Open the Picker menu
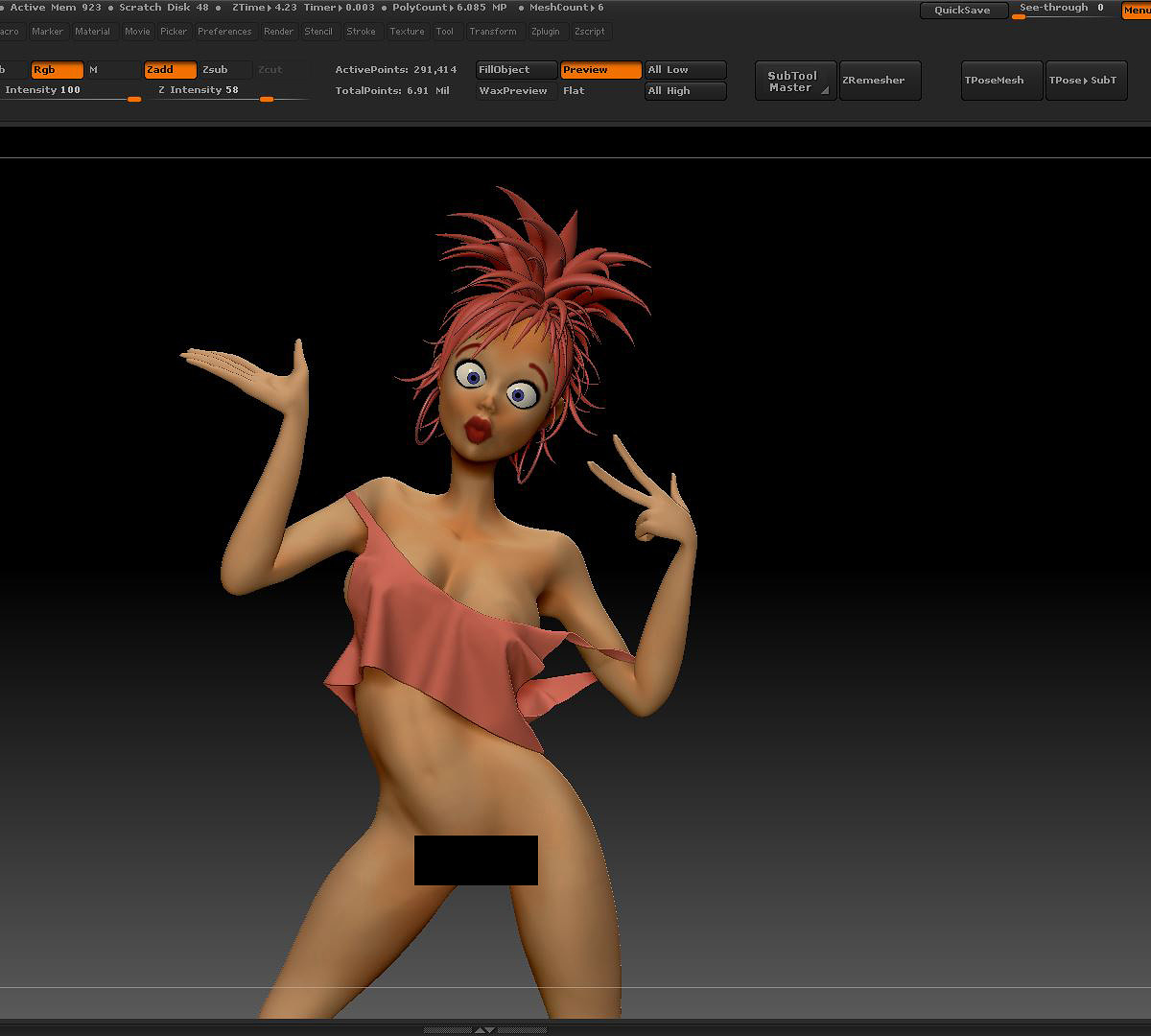This screenshot has height=1036, width=1151. [x=174, y=32]
